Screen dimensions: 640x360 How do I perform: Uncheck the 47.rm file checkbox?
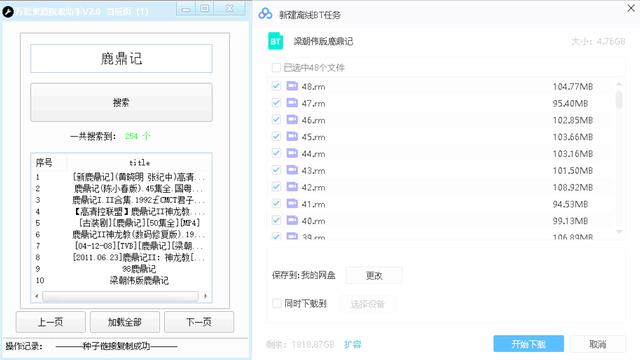coord(276,102)
